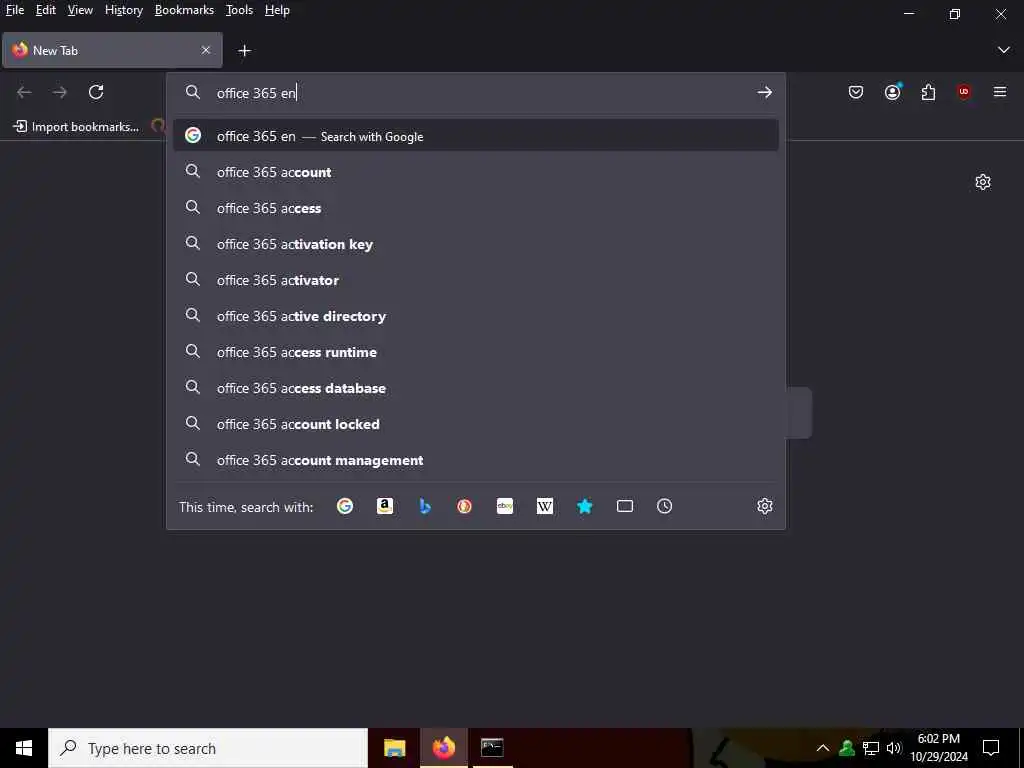Search with Bing one-off engine icon
The width and height of the screenshot is (1024, 768).
[x=424, y=506]
